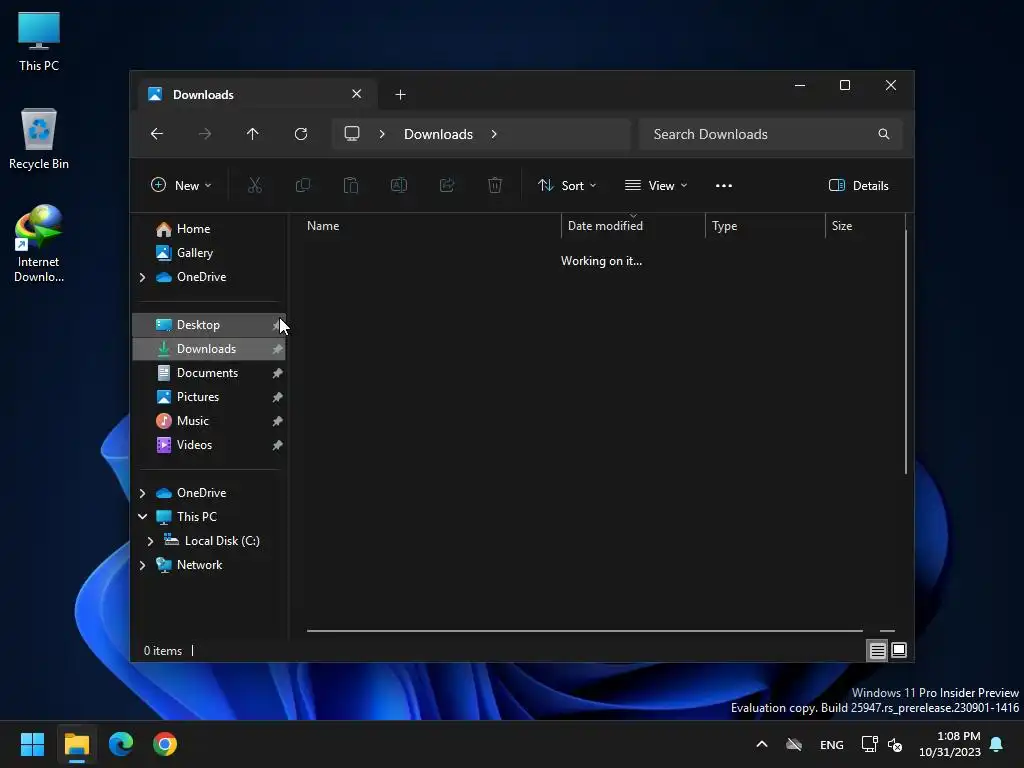Expand OneDrive node above This PC
The image size is (1024, 768).
(x=142, y=493)
